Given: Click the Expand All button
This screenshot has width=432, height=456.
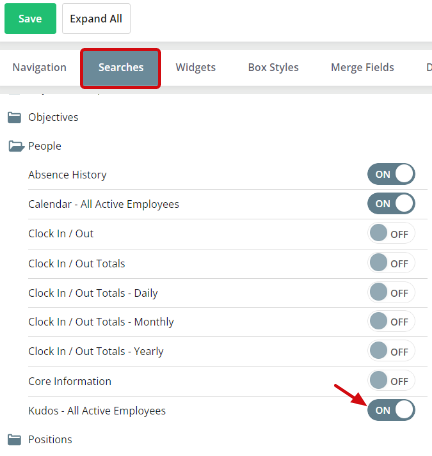Looking at the screenshot, I should pos(96,19).
